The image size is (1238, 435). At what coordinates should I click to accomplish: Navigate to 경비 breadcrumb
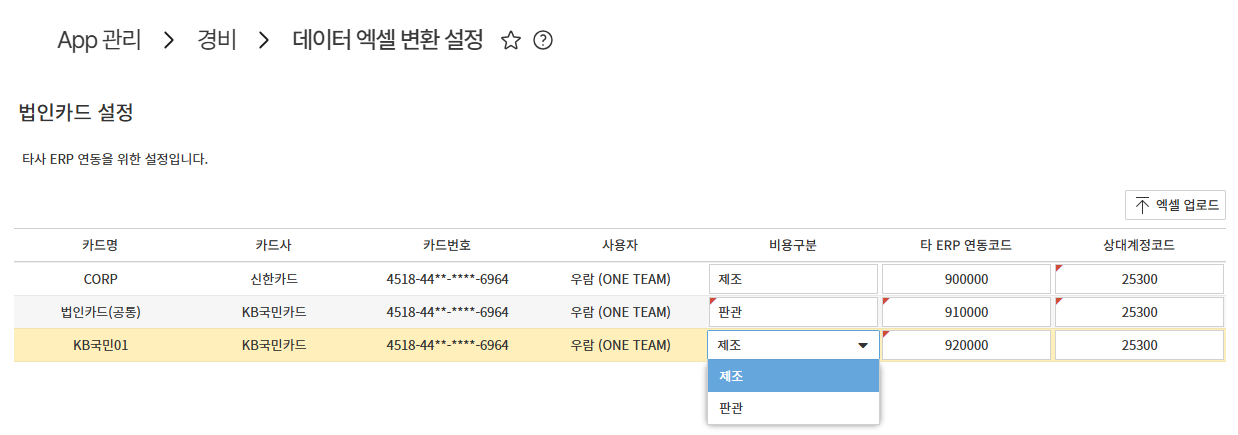216,41
